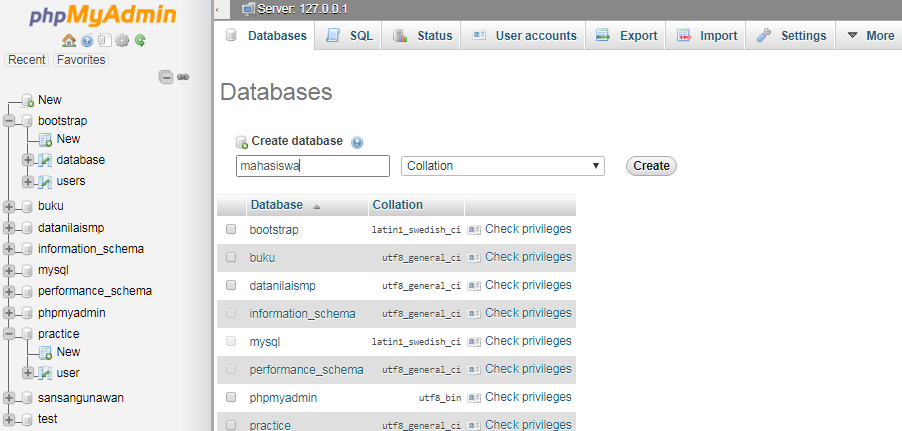Click the database name input field
The width and height of the screenshot is (902, 431).
click(313, 166)
